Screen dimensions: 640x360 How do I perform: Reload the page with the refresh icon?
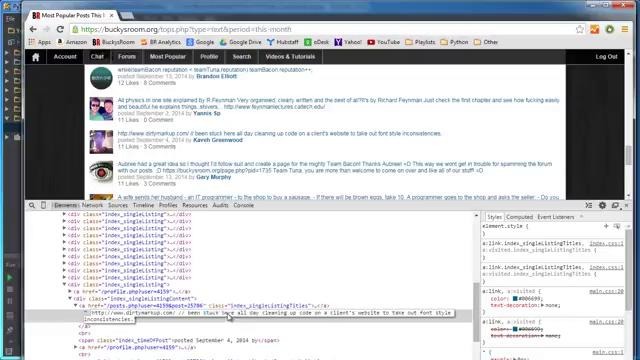(60, 29)
